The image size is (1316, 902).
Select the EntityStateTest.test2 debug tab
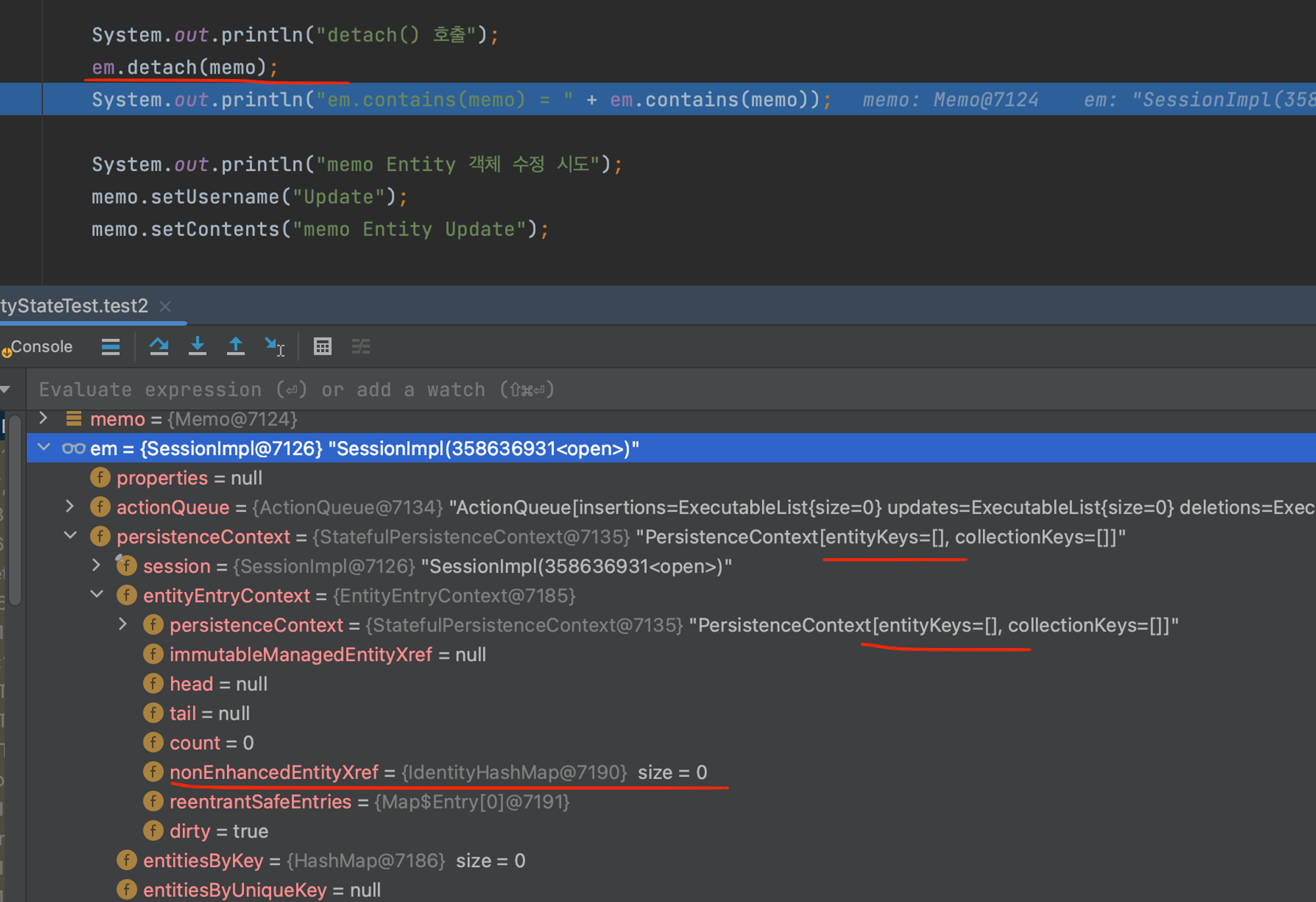(x=74, y=306)
